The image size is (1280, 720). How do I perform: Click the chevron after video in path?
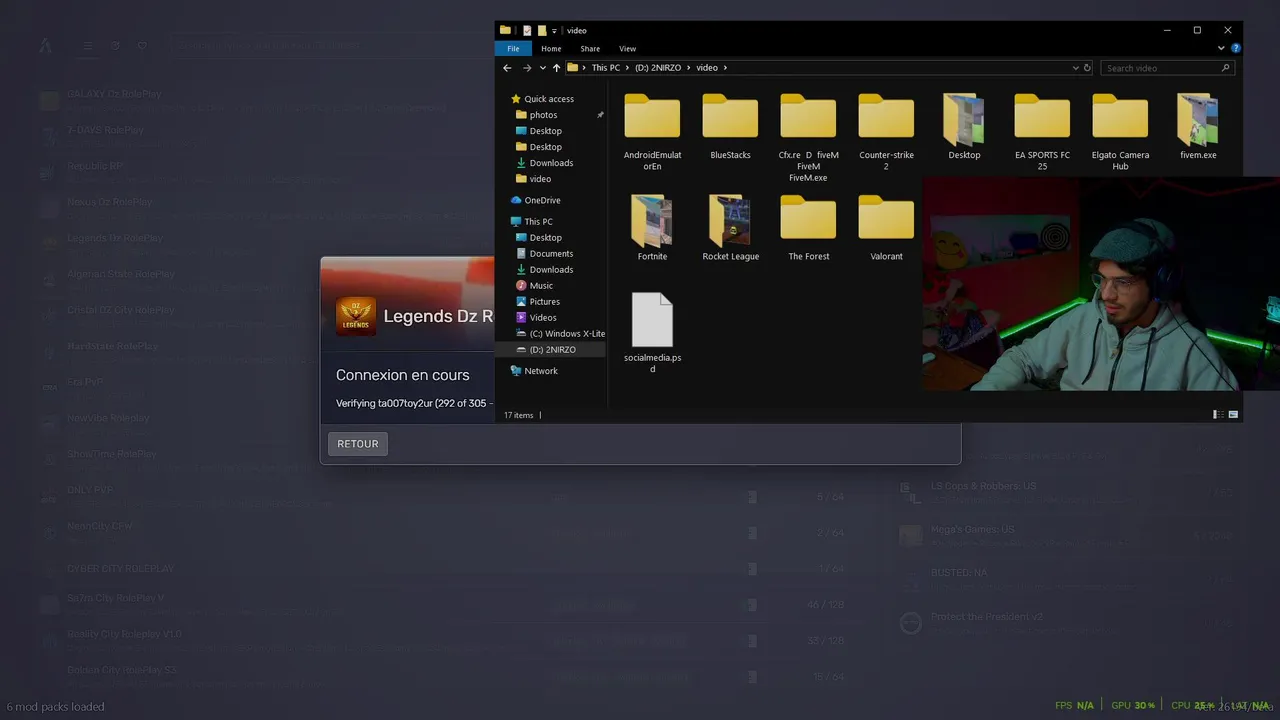pos(725,68)
